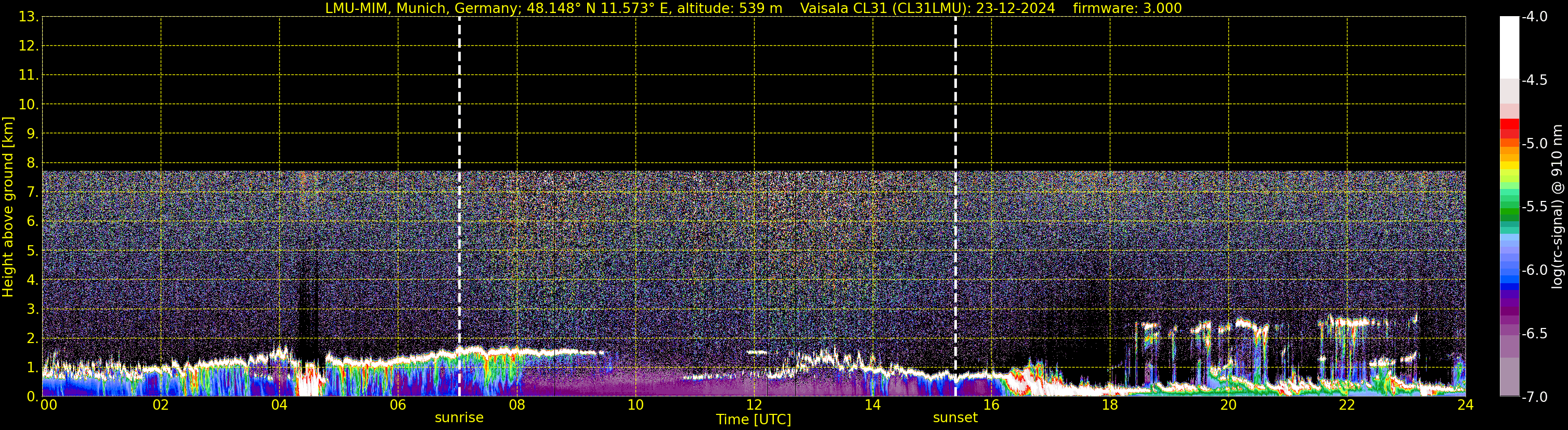Click the '3.' height axis tick label
1568x430 pixels.
pyautogui.click(x=32, y=309)
